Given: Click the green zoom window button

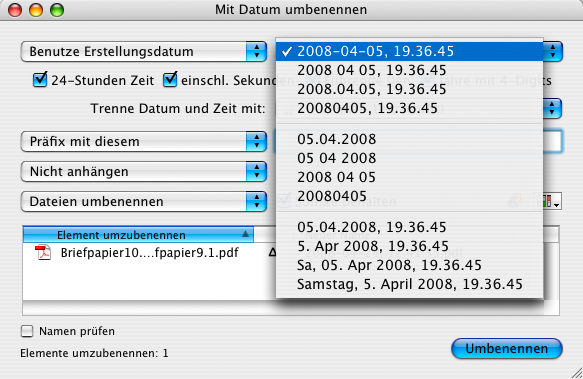Looking at the screenshot, I should click(x=57, y=10).
